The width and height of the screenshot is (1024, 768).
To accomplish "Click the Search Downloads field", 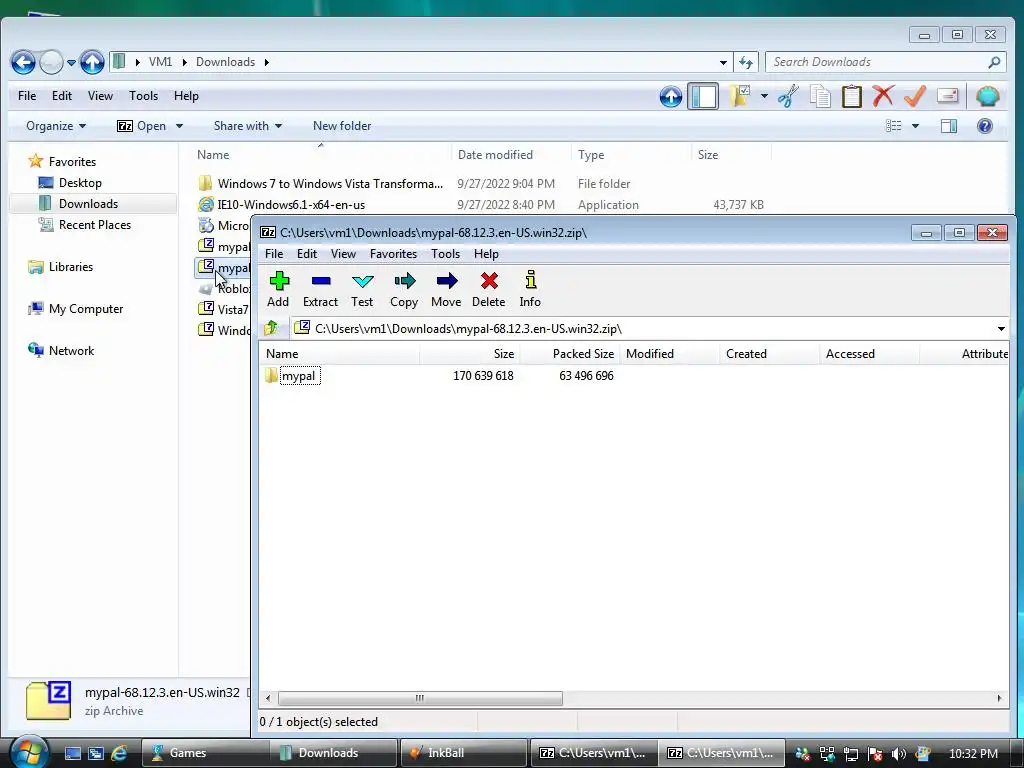I will tap(879, 62).
